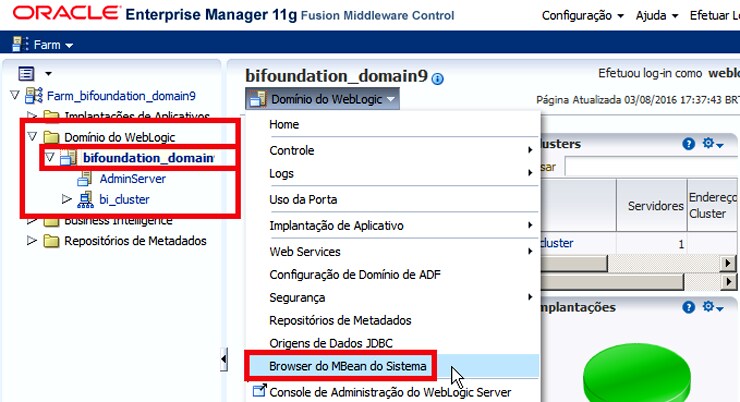Screen dimensions: 740x402
Task: Collapse the navigation pane with the splitter arrow
Action: 224,360
